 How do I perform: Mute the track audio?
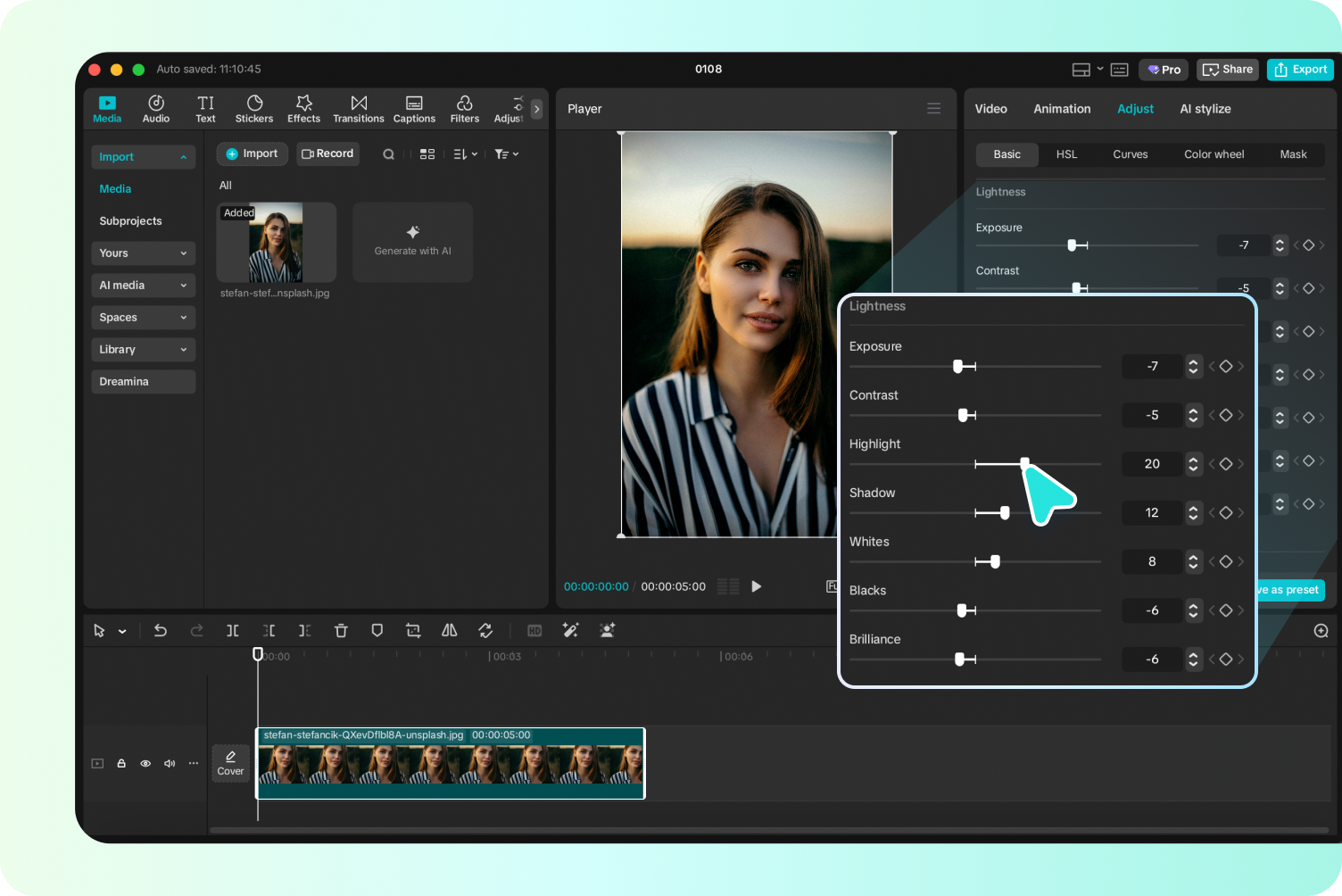(170, 764)
